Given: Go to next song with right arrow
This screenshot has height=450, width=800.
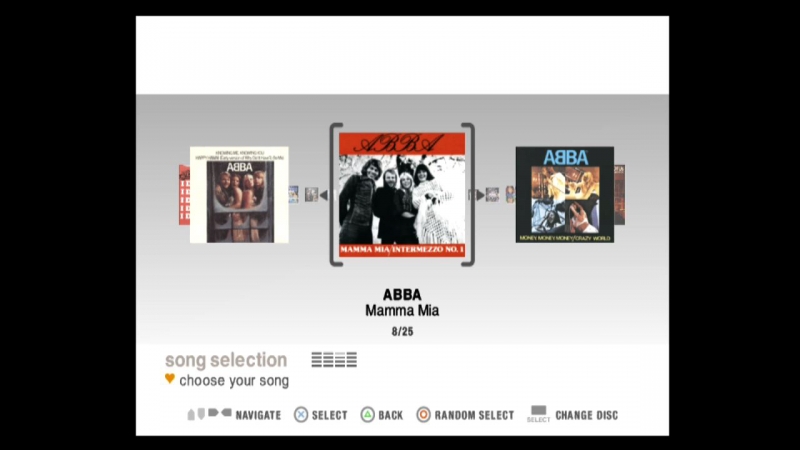Looking at the screenshot, I should pyautogui.click(x=480, y=195).
